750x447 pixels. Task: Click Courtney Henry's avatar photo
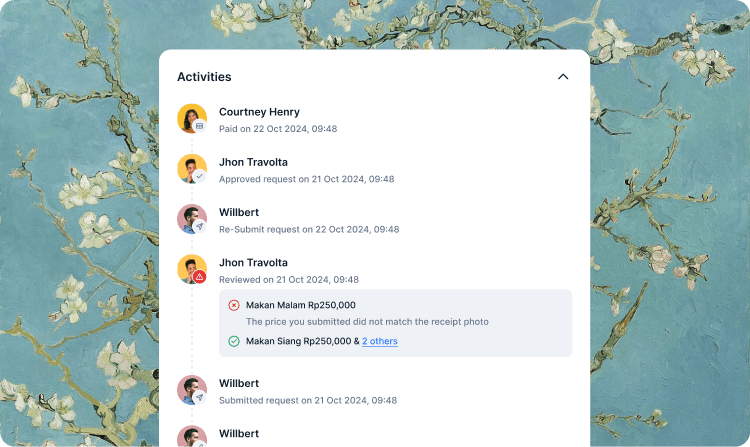point(192,118)
